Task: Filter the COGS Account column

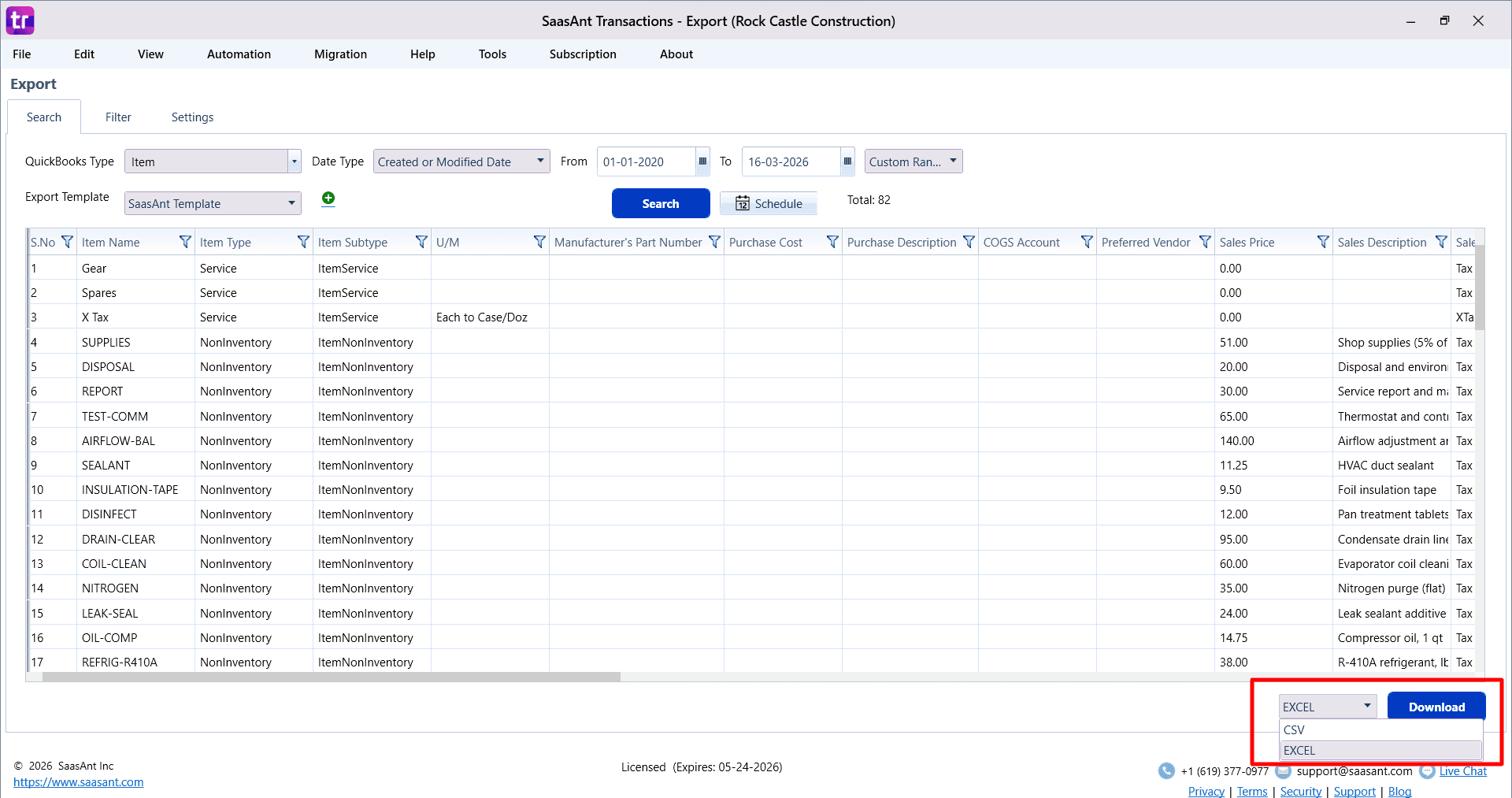Action: (1087, 242)
